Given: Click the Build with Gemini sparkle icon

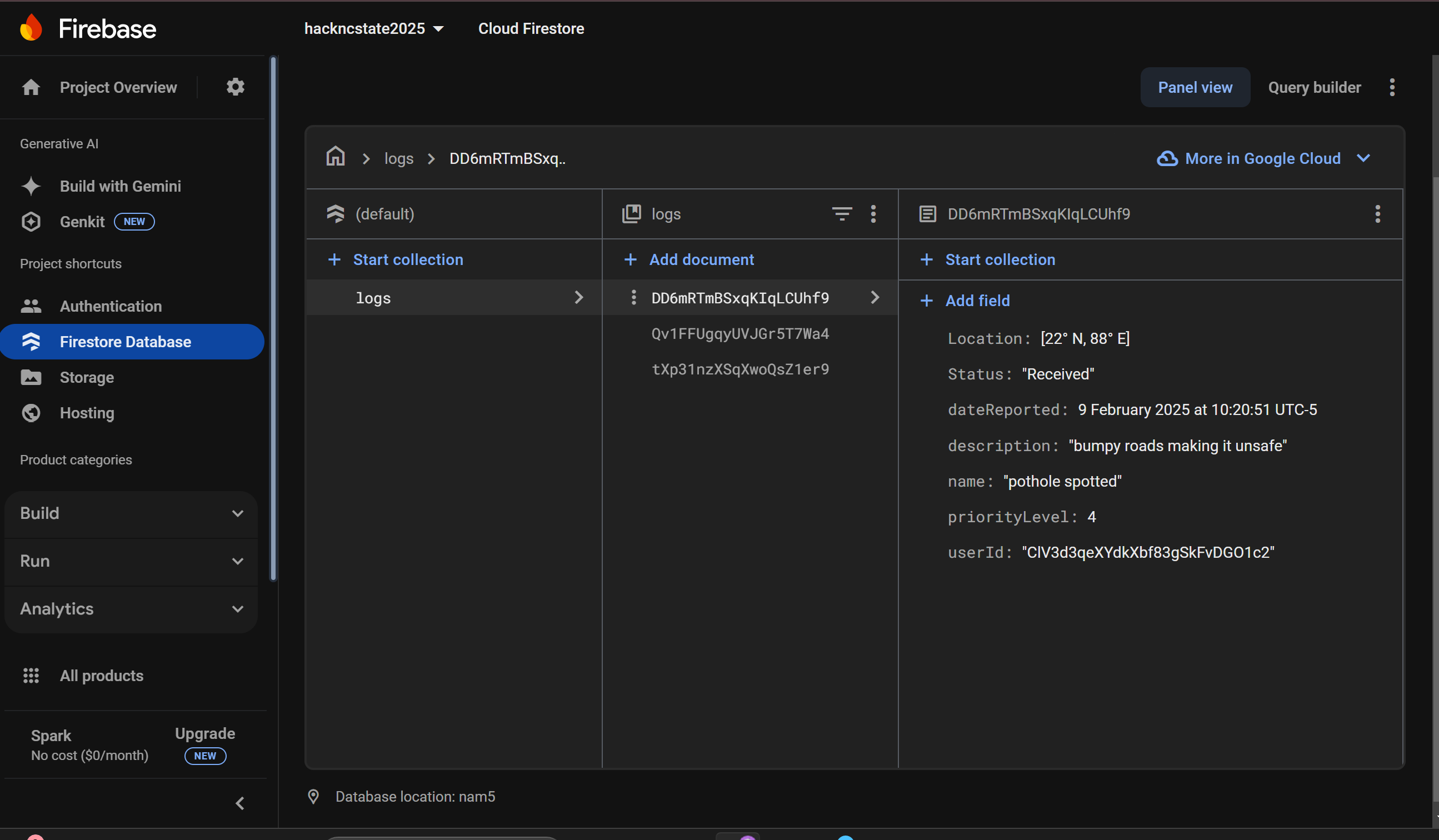Looking at the screenshot, I should pyautogui.click(x=31, y=186).
